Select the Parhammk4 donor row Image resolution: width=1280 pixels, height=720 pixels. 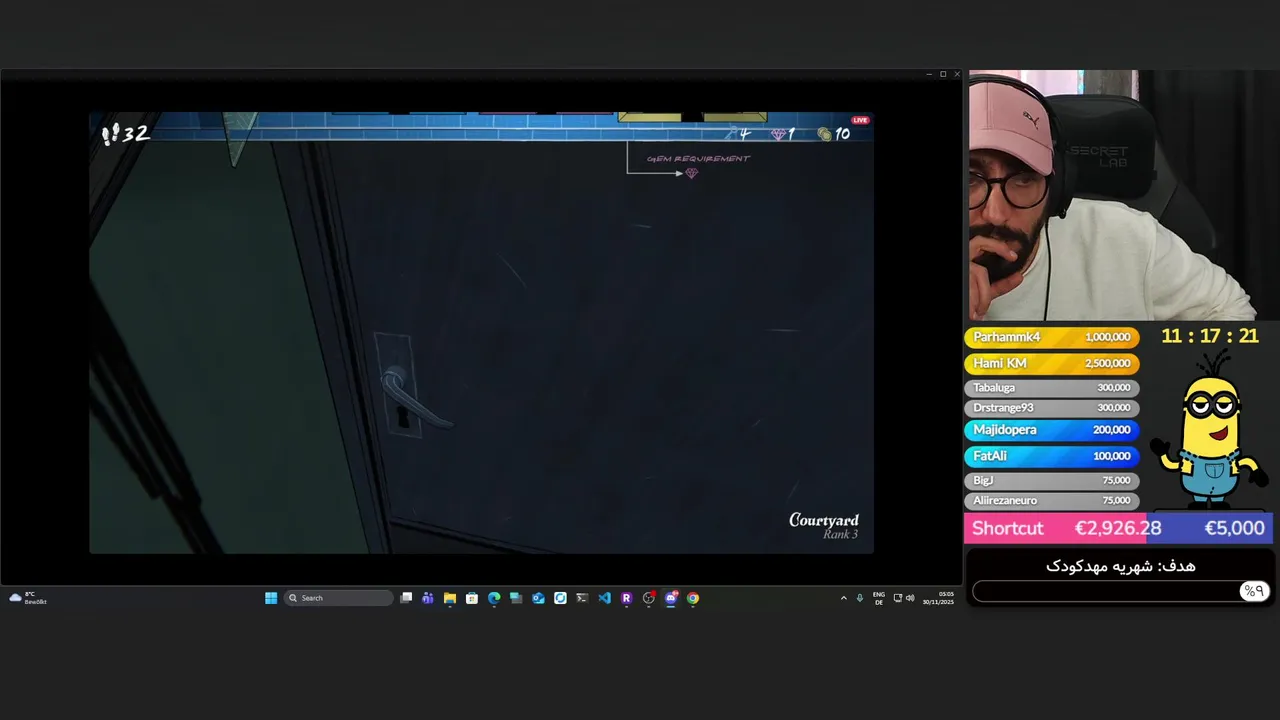point(1051,337)
